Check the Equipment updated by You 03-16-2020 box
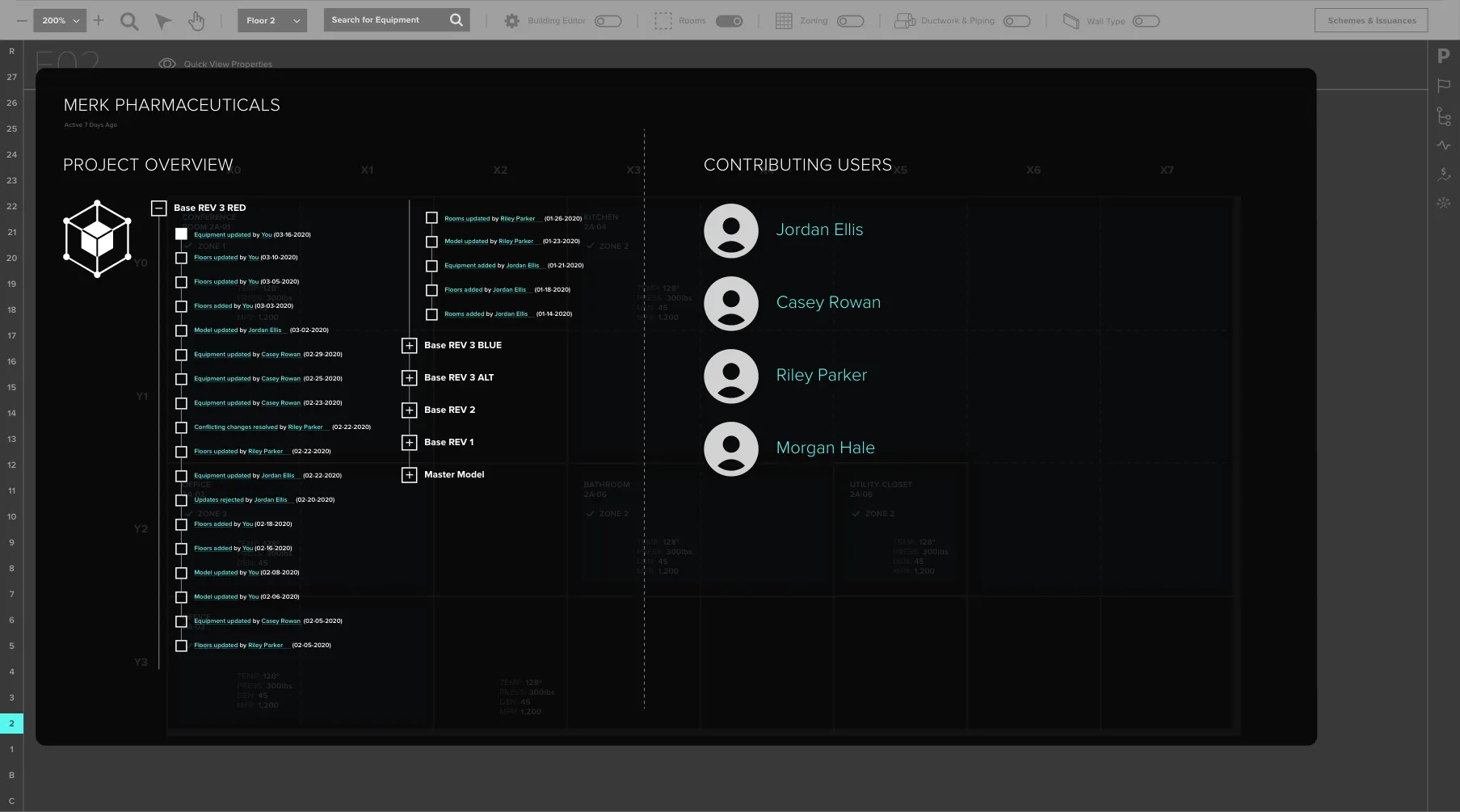The width and height of the screenshot is (1460, 812). [181, 234]
